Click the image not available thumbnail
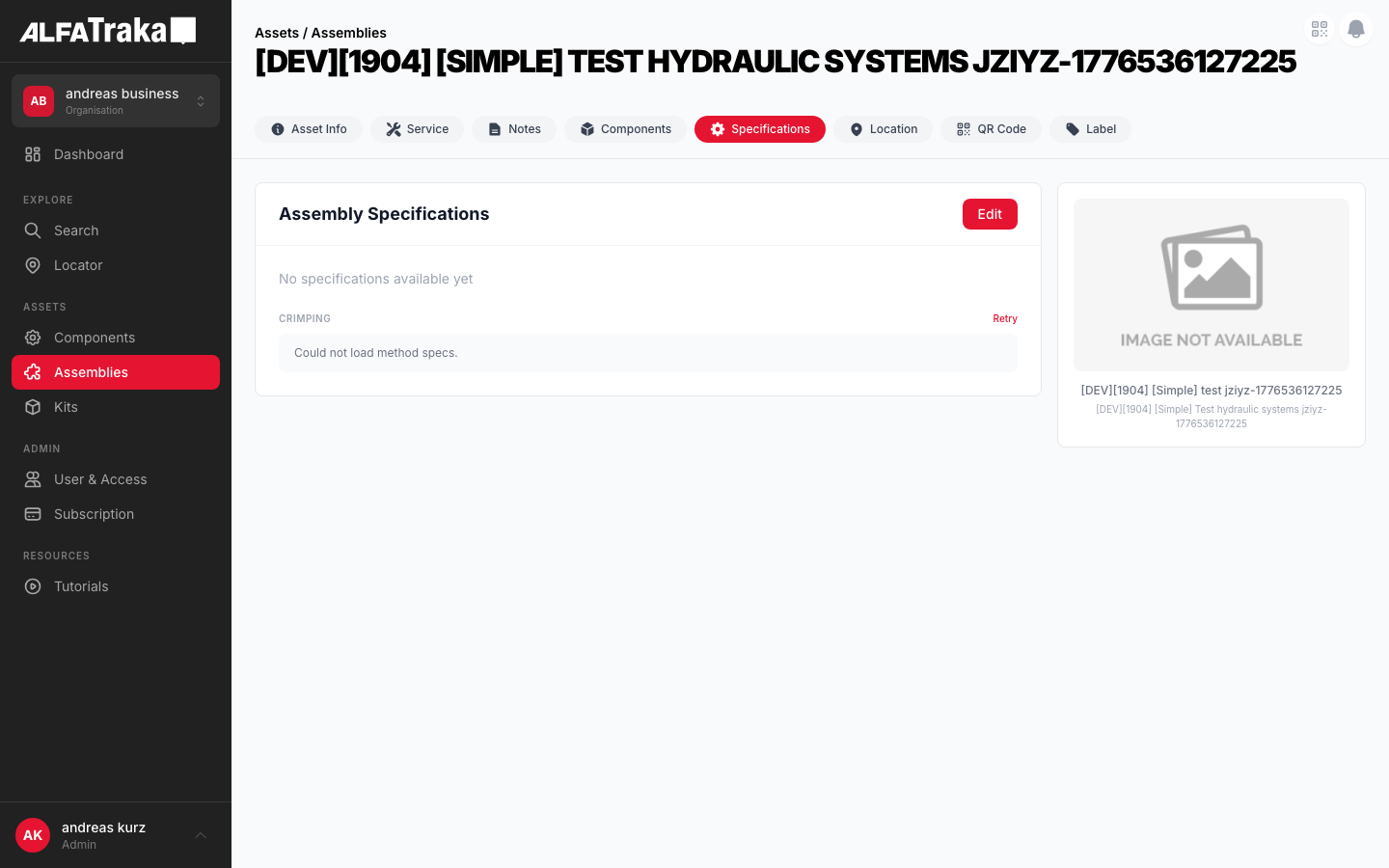The height and width of the screenshot is (868, 1389). click(1211, 285)
